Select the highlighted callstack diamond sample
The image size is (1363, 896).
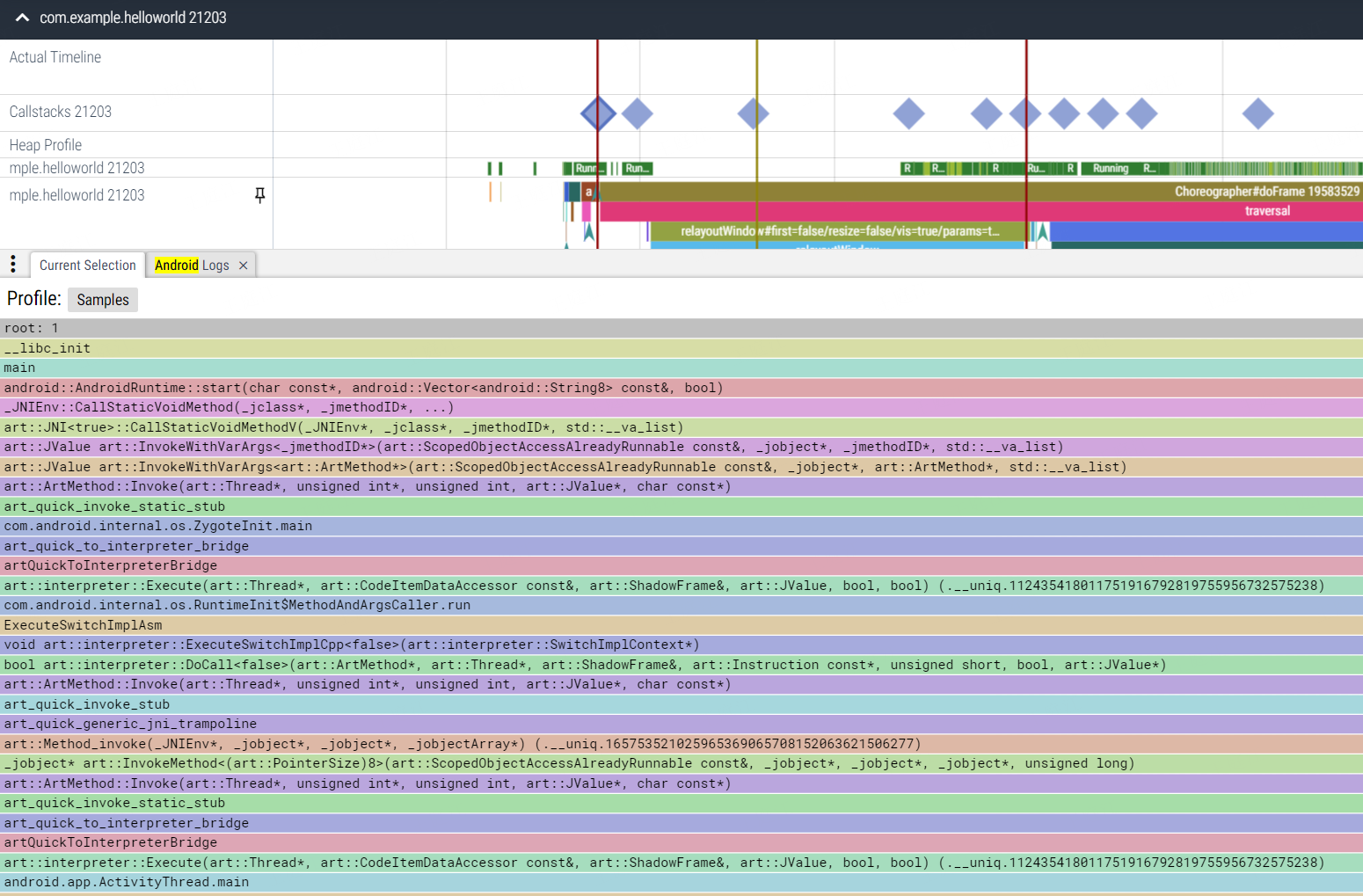tap(598, 113)
